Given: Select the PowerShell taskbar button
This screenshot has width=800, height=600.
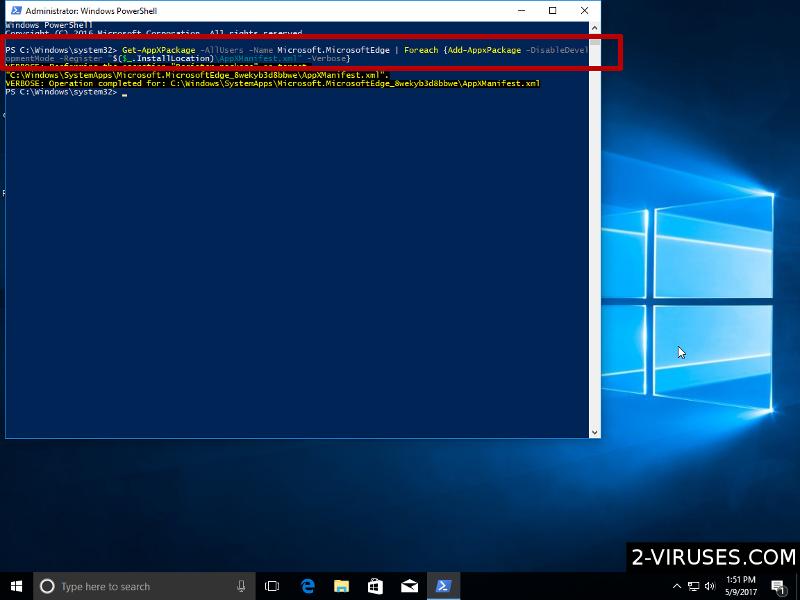Looking at the screenshot, I should (443, 586).
